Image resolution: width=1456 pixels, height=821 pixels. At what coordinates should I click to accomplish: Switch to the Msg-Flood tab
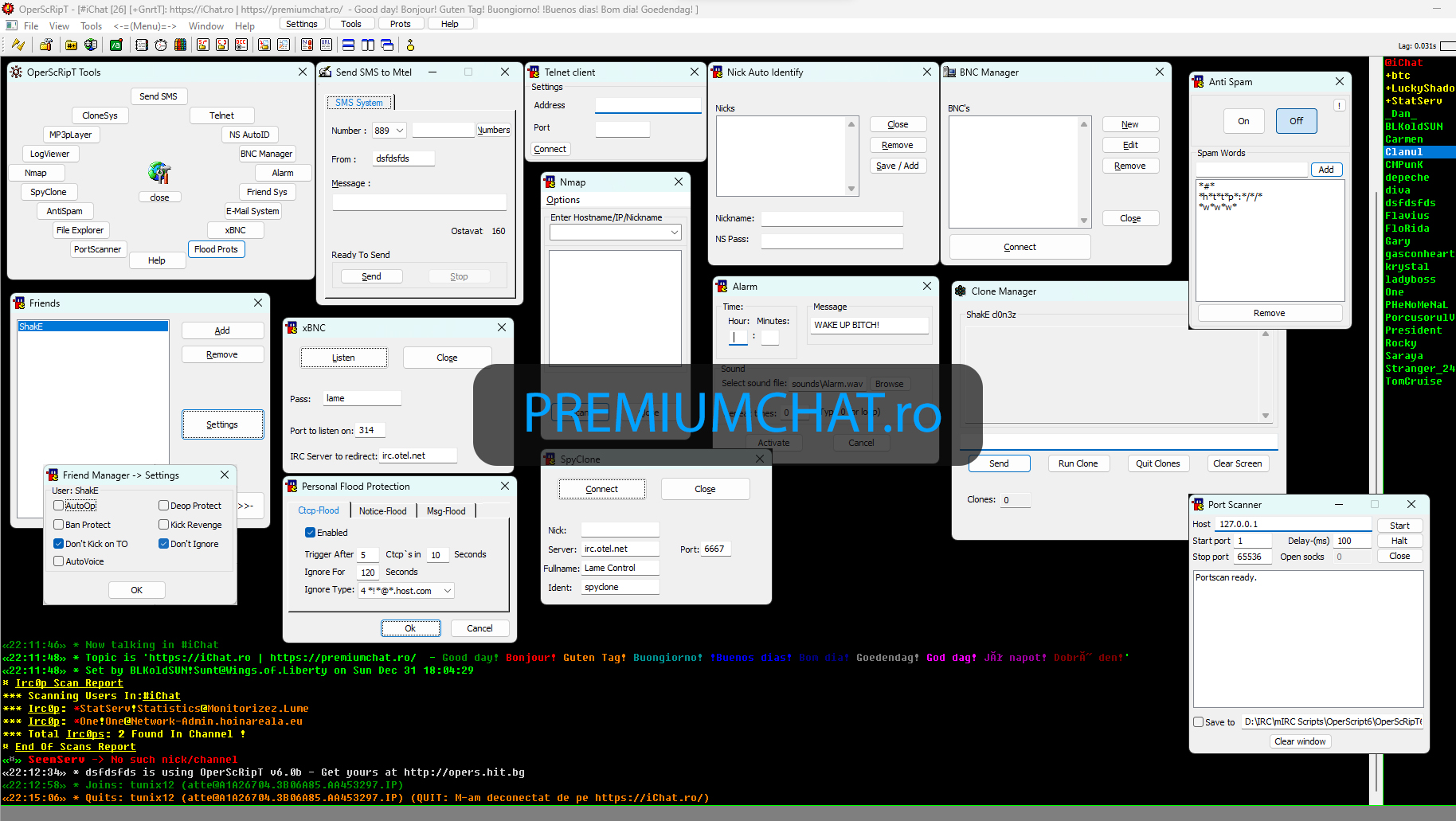446,511
